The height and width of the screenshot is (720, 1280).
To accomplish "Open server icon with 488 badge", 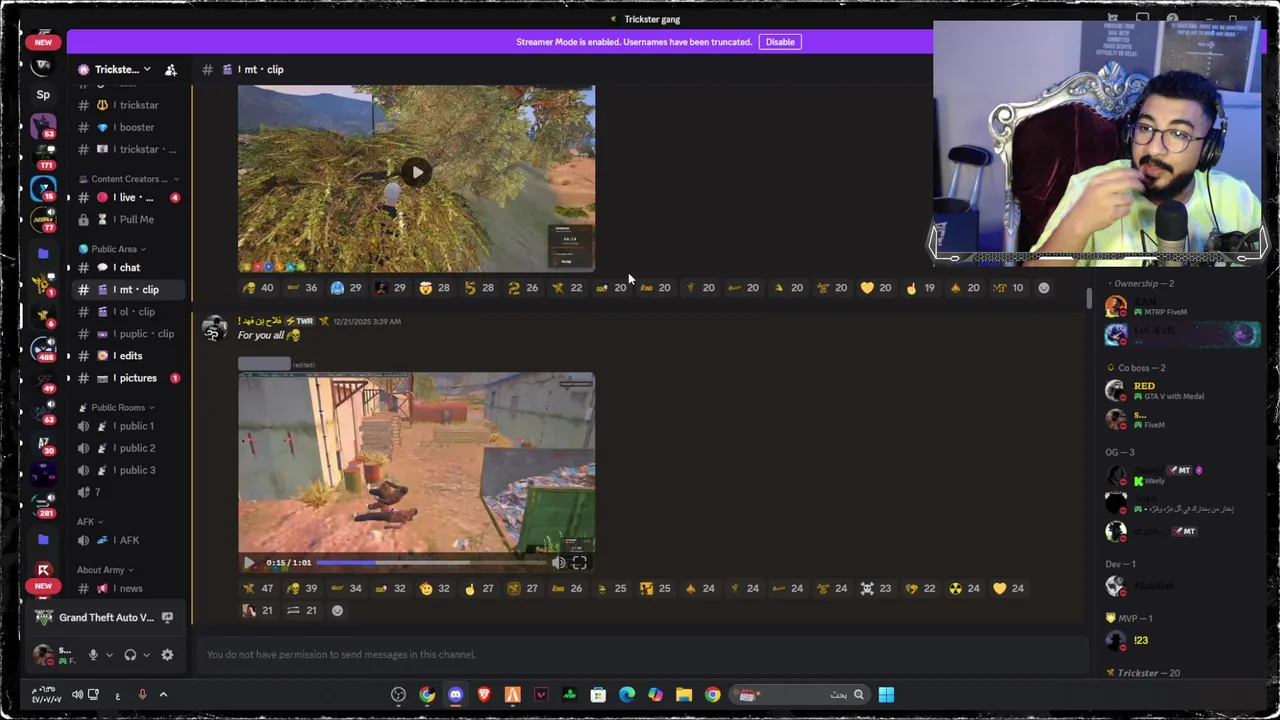I will [43, 351].
